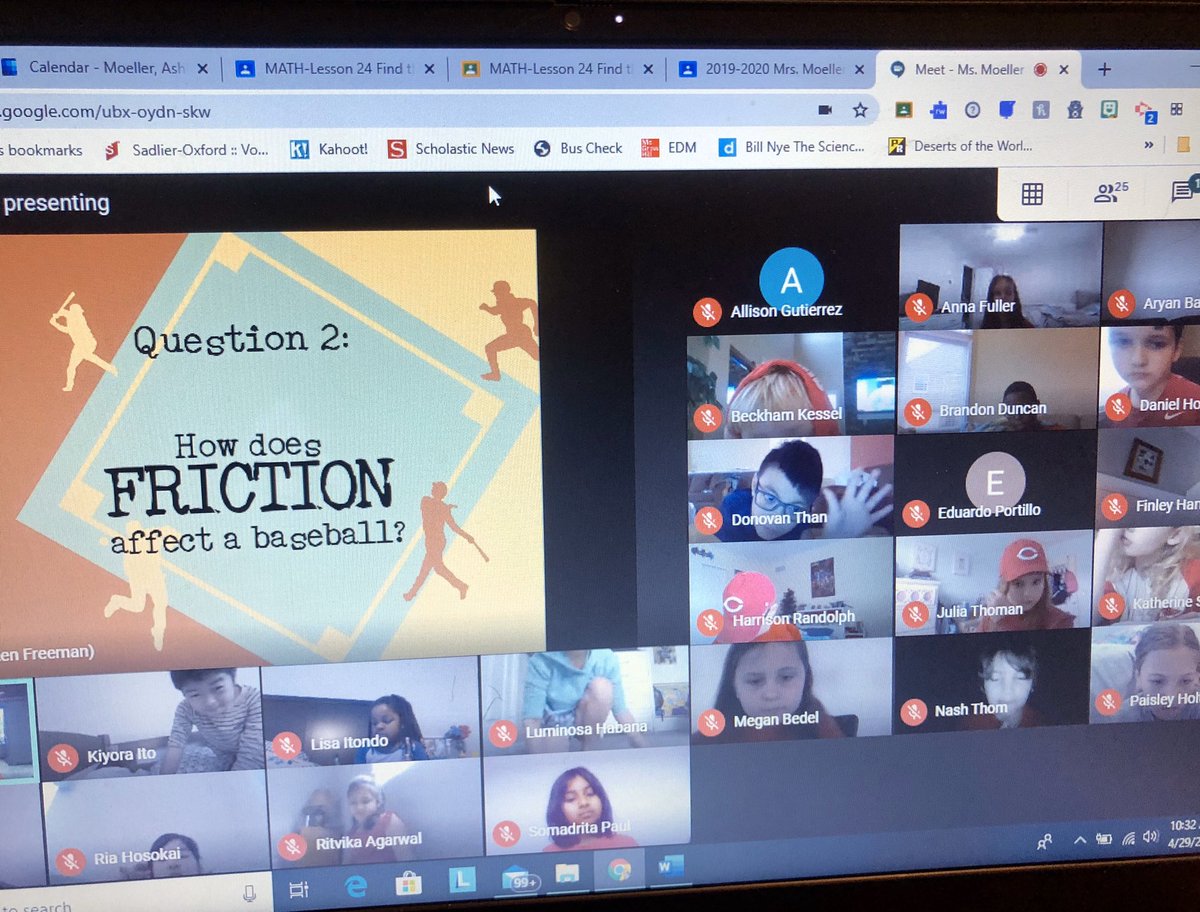1200x912 pixels.
Task: Open Mail app with 99+ badge
Action: coord(521,880)
